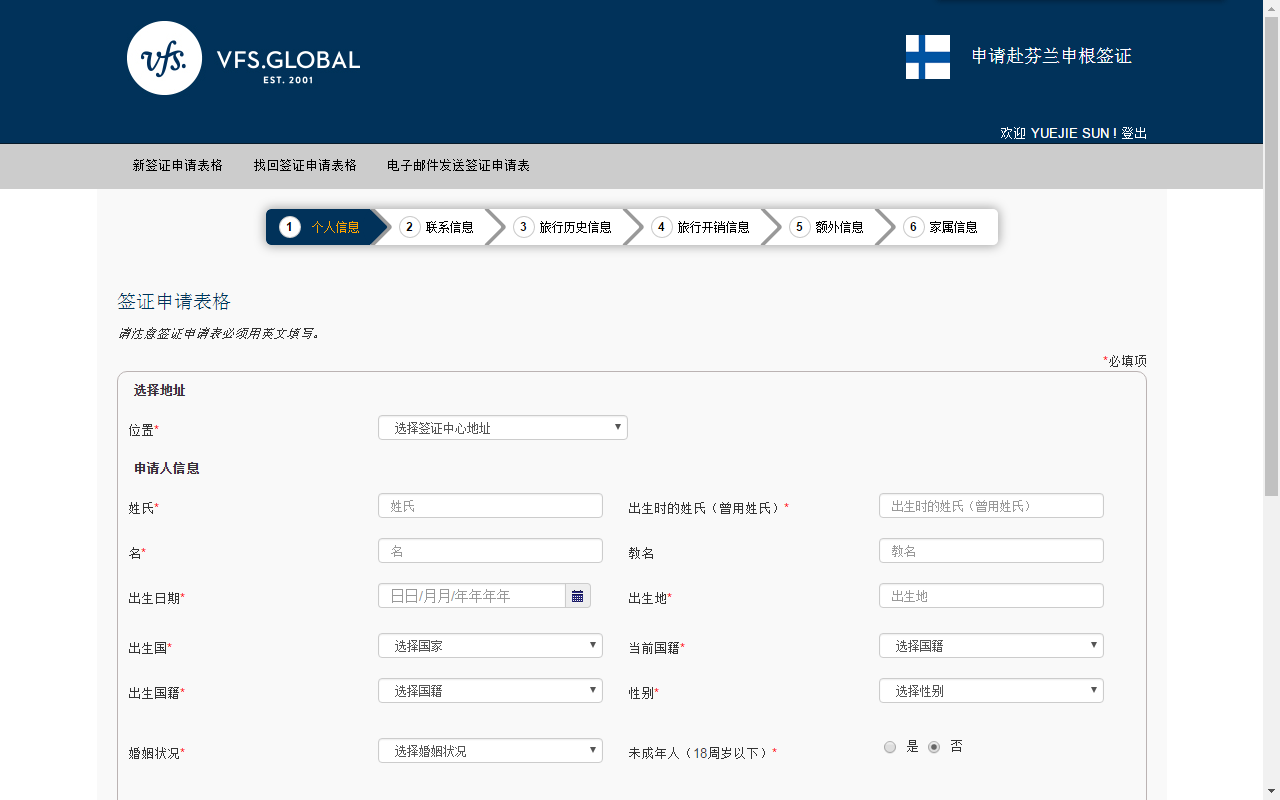Open the birth date calendar picker
1280x800 pixels.
(x=578, y=596)
